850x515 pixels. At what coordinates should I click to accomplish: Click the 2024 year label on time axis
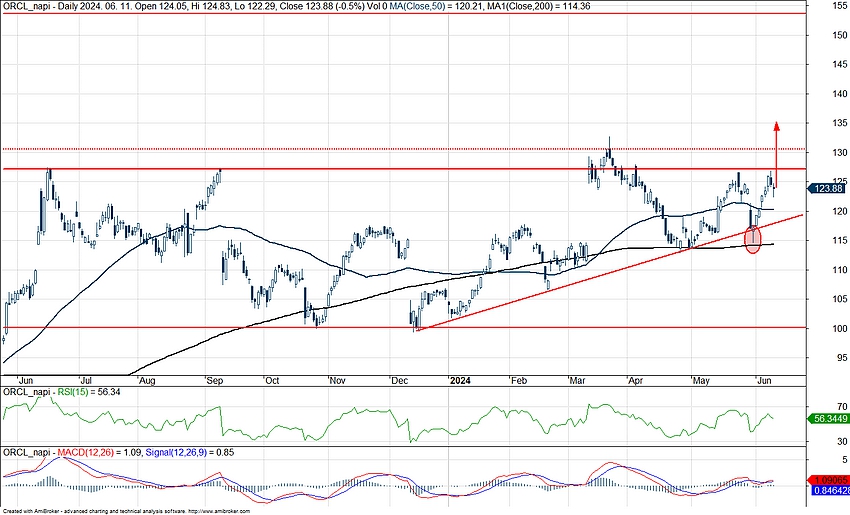click(x=460, y=381)
